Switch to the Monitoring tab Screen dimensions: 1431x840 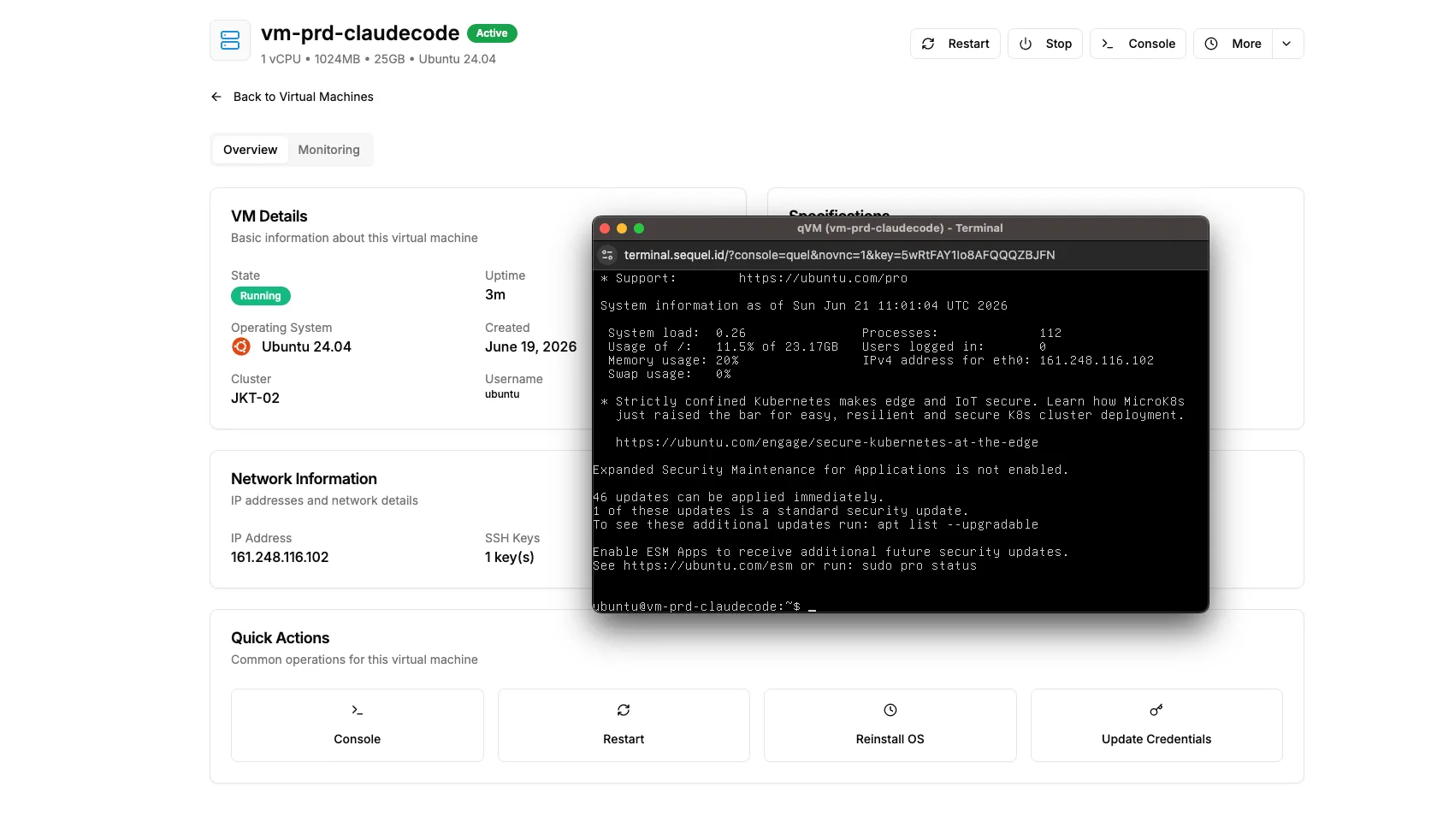pos(328,150)
